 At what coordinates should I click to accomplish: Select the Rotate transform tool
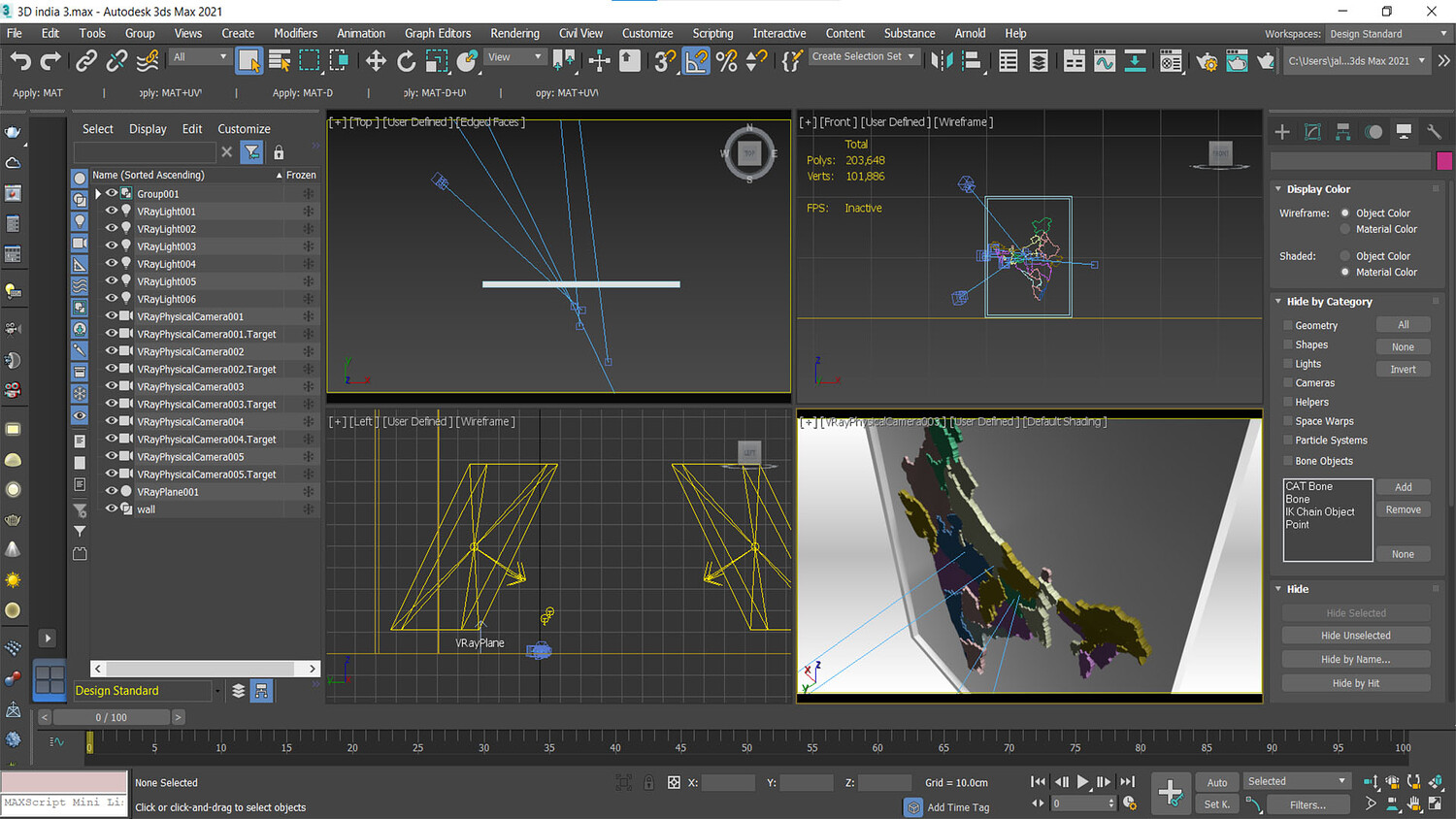[406, 61]
